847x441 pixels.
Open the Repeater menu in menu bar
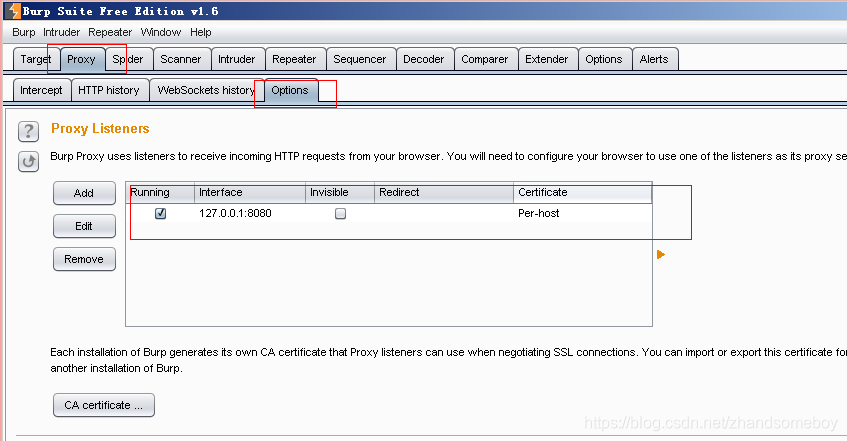(x=110, y=32)
